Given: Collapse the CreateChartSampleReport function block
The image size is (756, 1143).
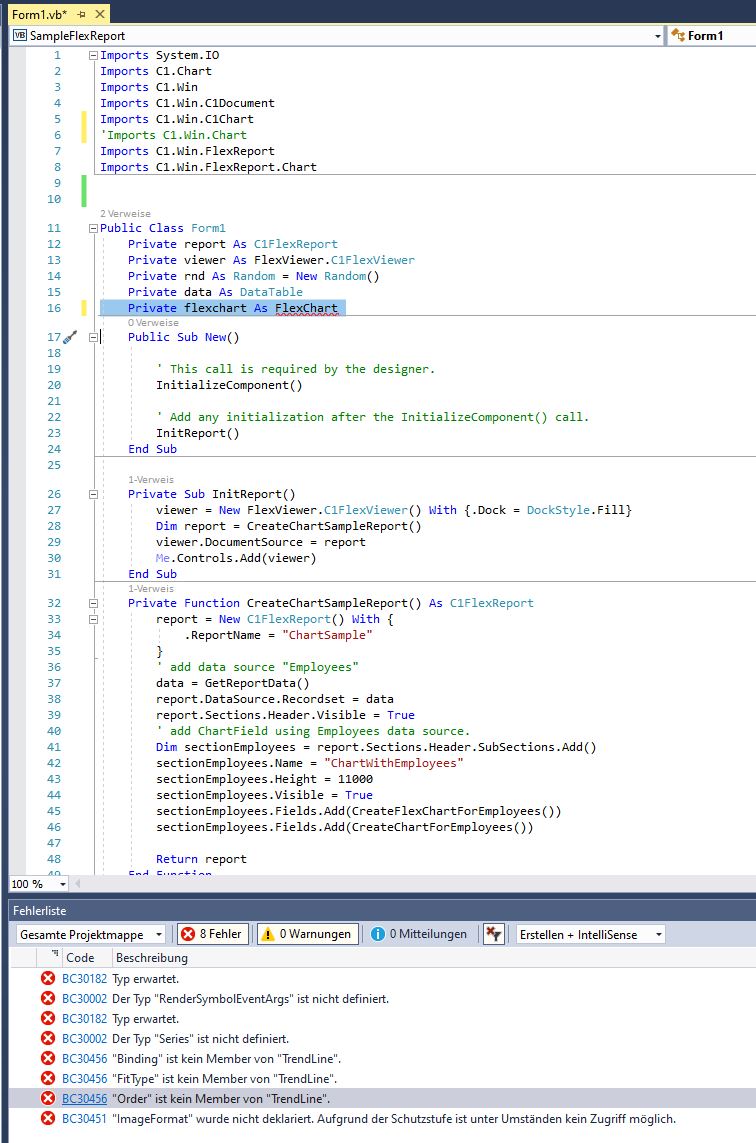Looking at the screenshot, I should tap(93, 603).
